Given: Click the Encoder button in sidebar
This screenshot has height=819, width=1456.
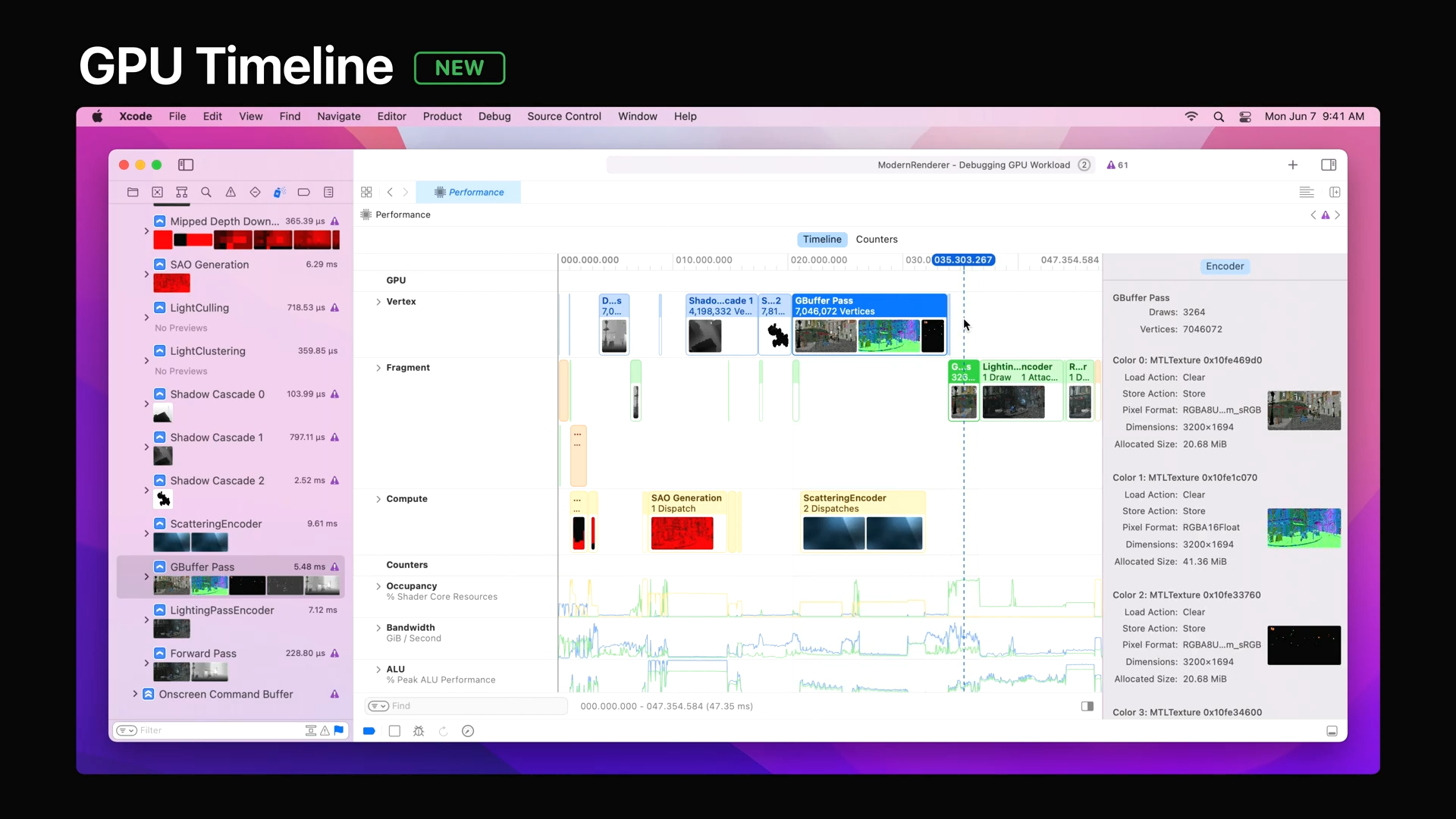Looking at the screenshot, I should [x=1225, y=266].
